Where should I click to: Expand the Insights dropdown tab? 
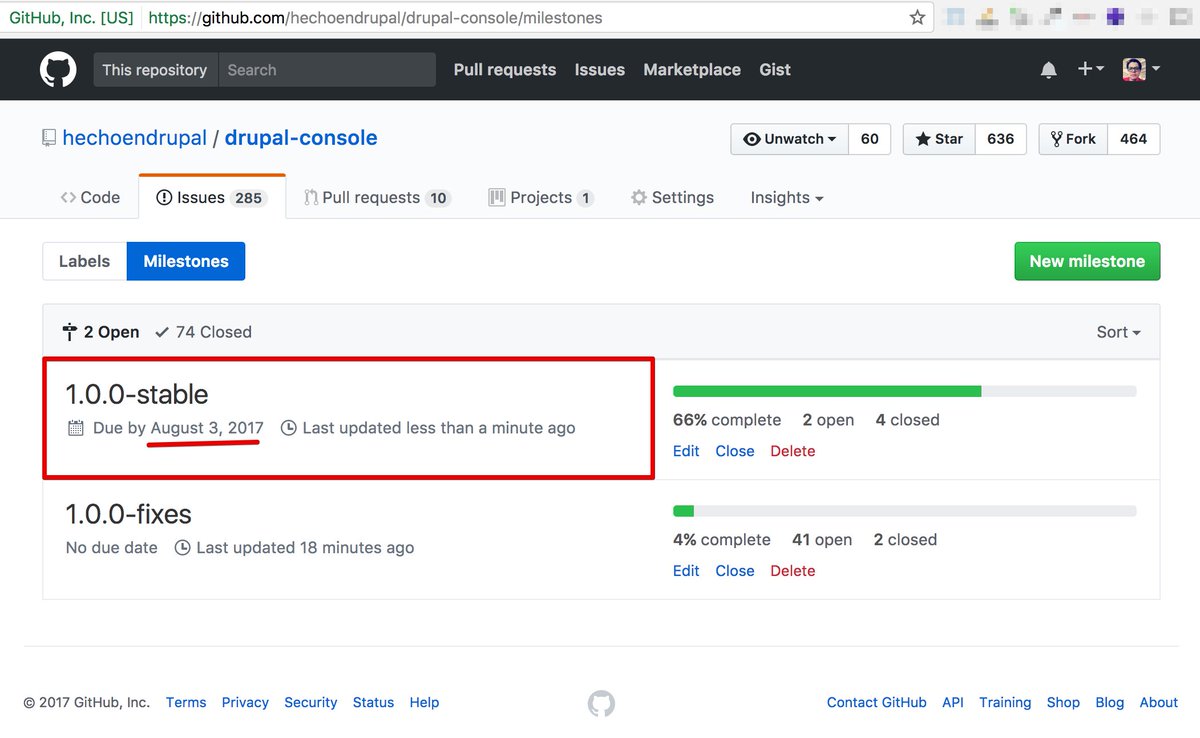point(787,197)
